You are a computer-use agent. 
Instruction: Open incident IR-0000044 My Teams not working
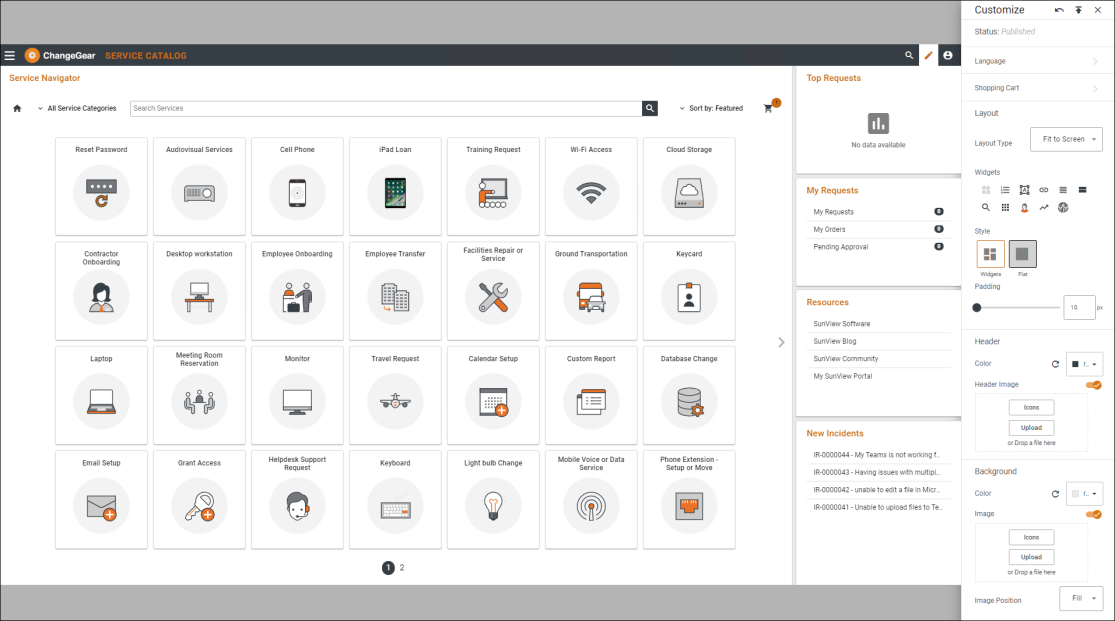876,455
